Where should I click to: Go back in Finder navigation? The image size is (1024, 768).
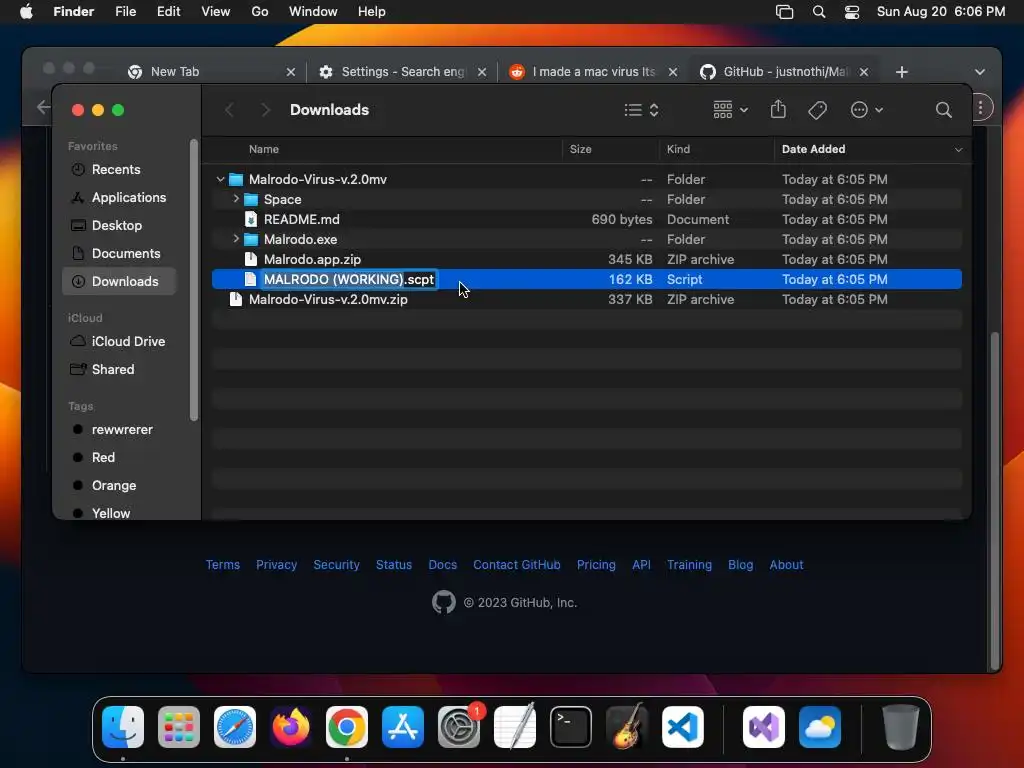coord(229,110)
